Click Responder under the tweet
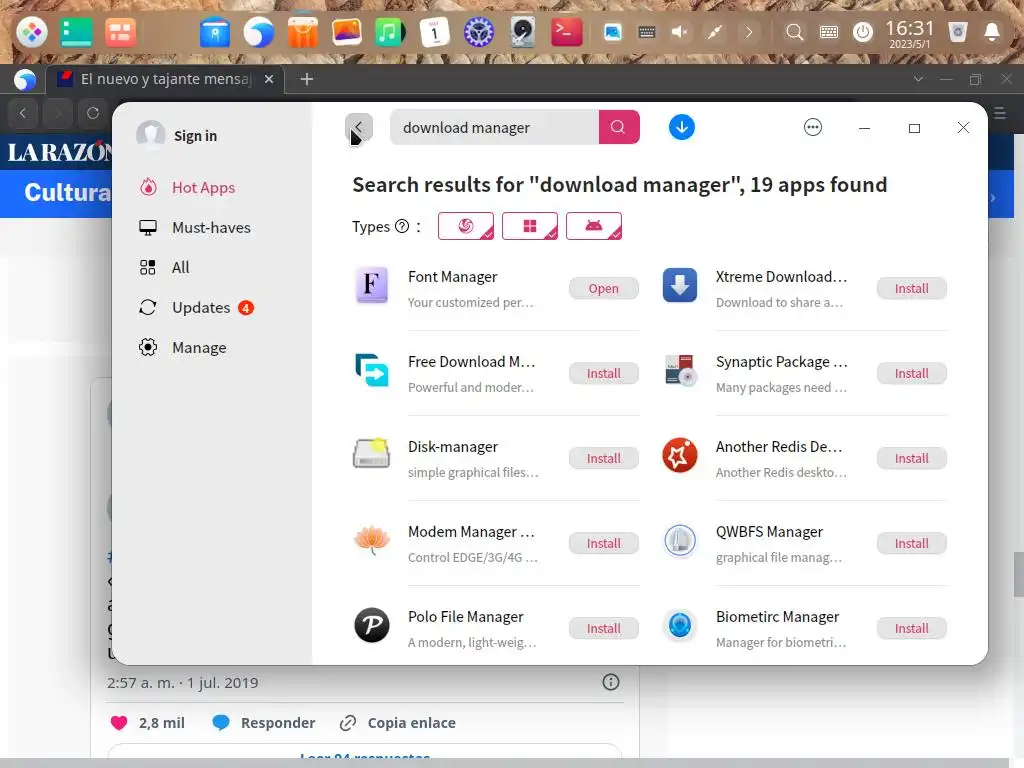The width and height of the screenshot is (1024, 768). (x=264, y=723)
